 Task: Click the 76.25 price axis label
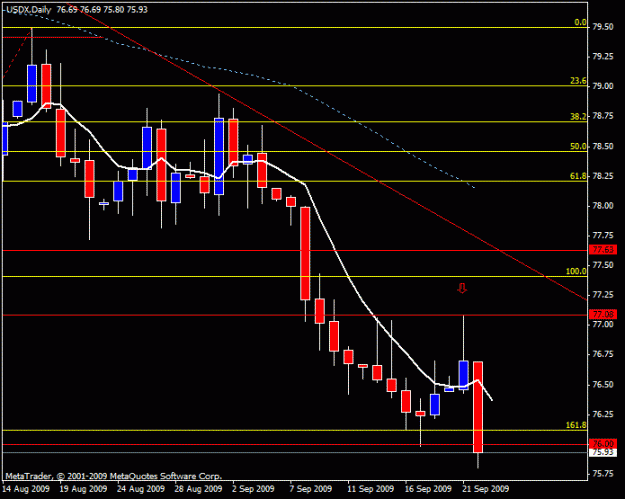(603, 414)
